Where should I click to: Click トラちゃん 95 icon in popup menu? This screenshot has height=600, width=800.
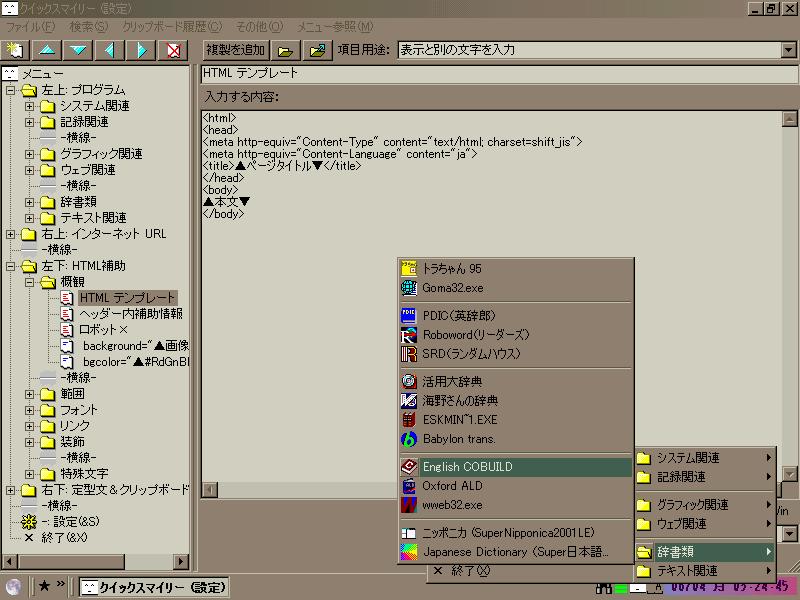click(409, 269)
